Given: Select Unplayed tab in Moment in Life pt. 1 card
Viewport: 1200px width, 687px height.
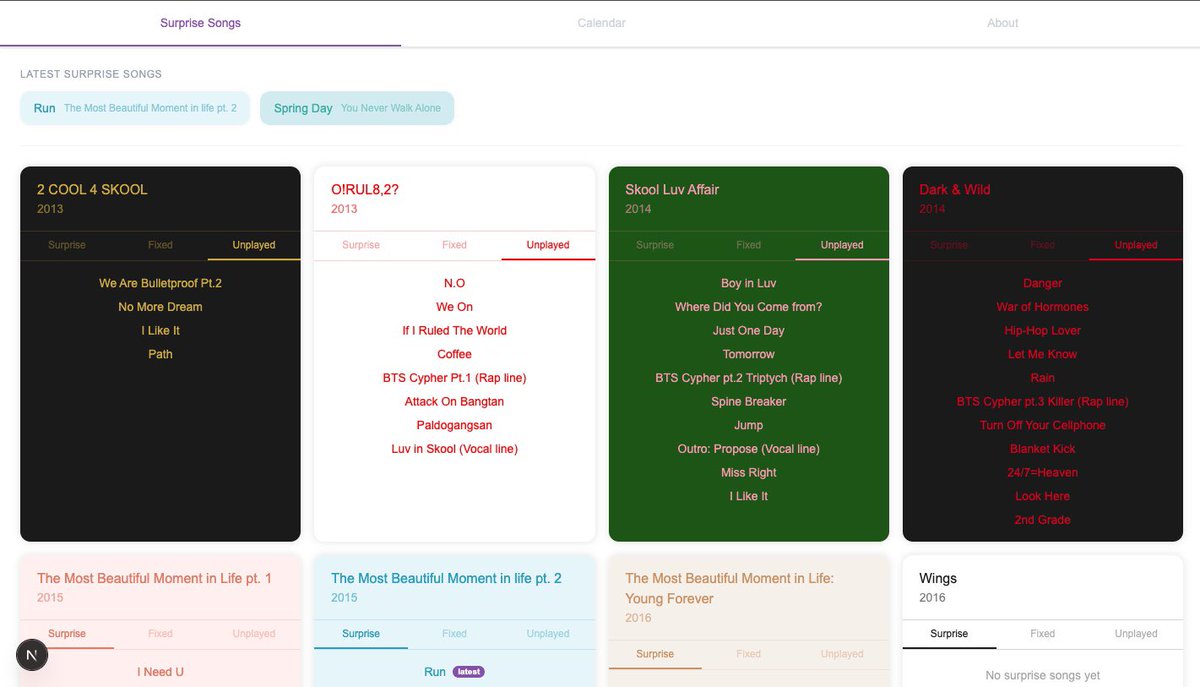Looking at the screenshot, I should (x=254, y=634).
